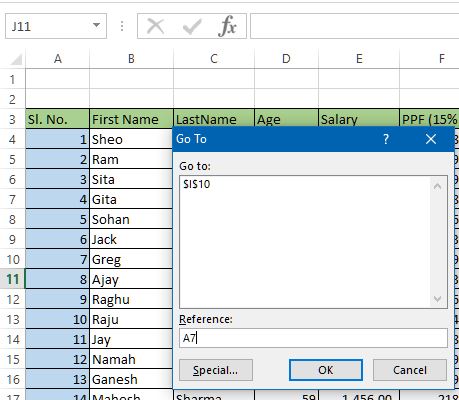Click Sl. No. cell with value 4
459x400 pixels.
pos(58,199)
